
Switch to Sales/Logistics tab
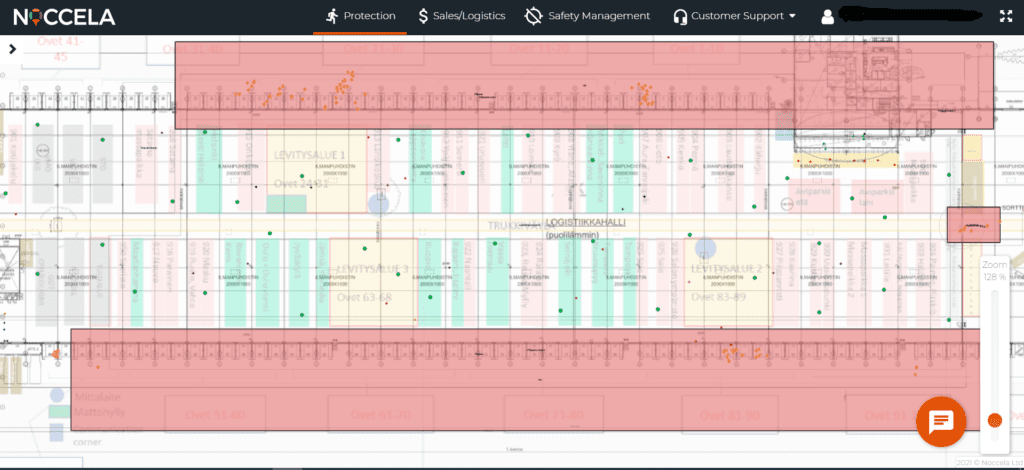coord(461,16)
